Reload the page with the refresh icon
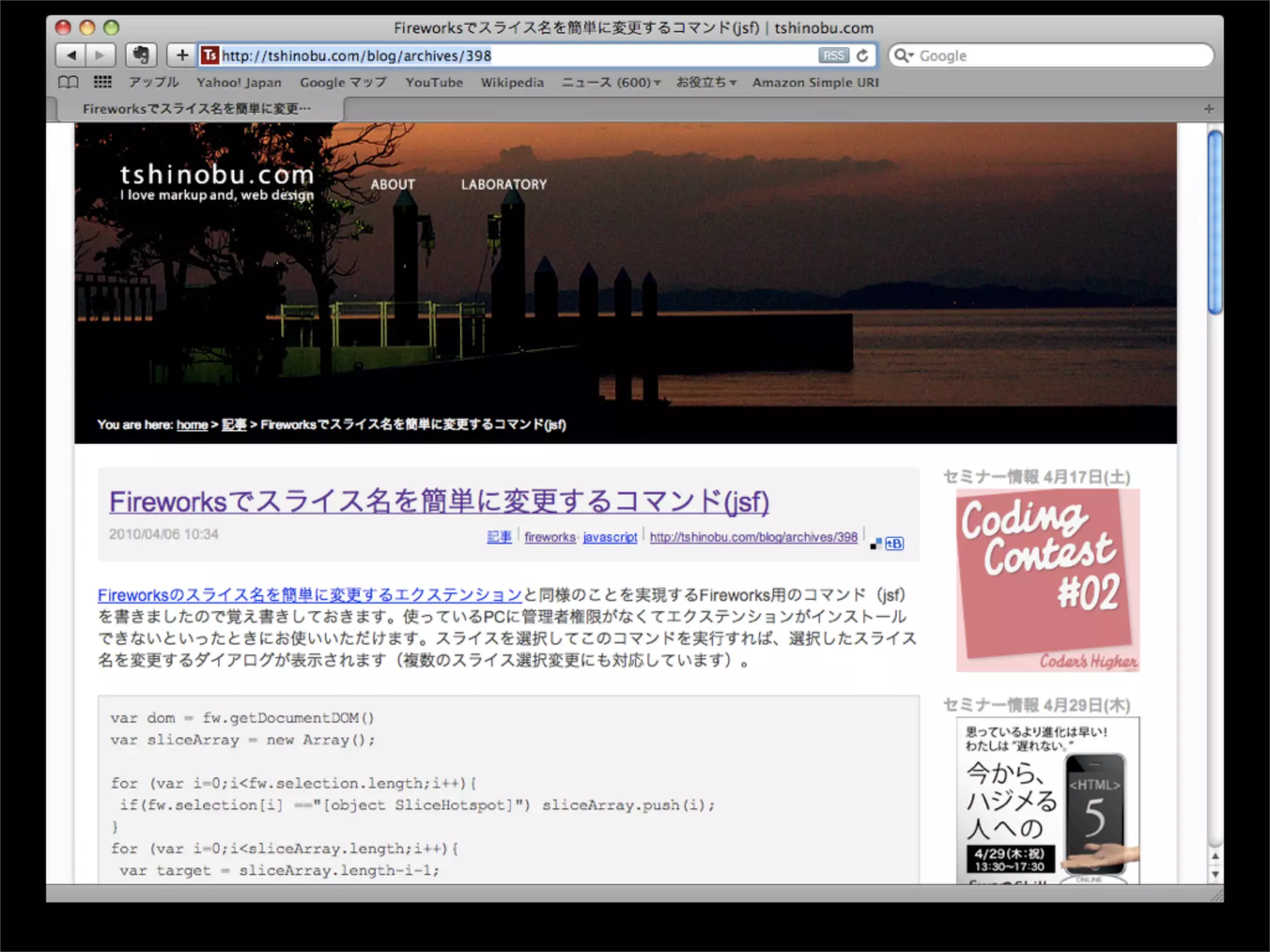This screenshot has width=1270, height=952. (x=863, y=56)
